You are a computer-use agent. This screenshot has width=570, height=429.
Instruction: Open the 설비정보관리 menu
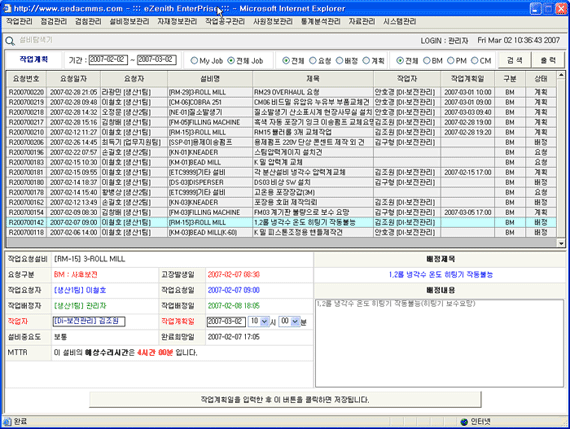pyautogui.click(x=129, y=21)
